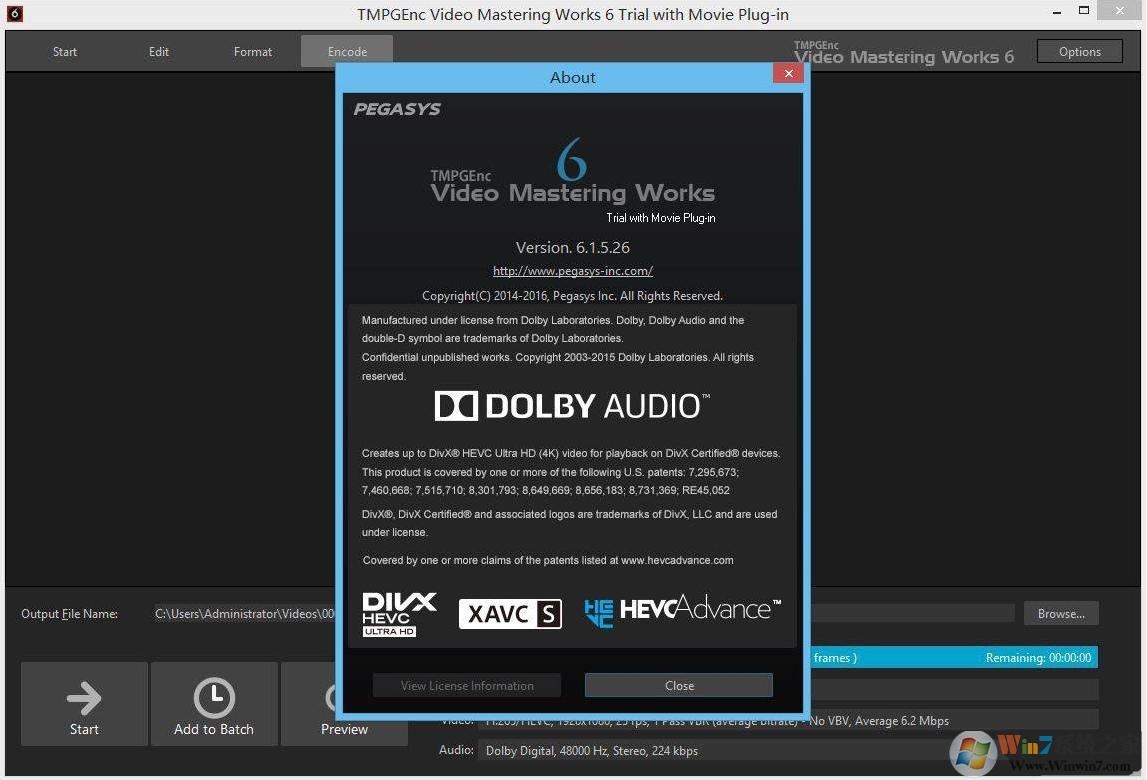This screenshot has height=780, width=1147.
Task: Open the Edit tab
Action: pyautogui.click(x=159, y=52)
